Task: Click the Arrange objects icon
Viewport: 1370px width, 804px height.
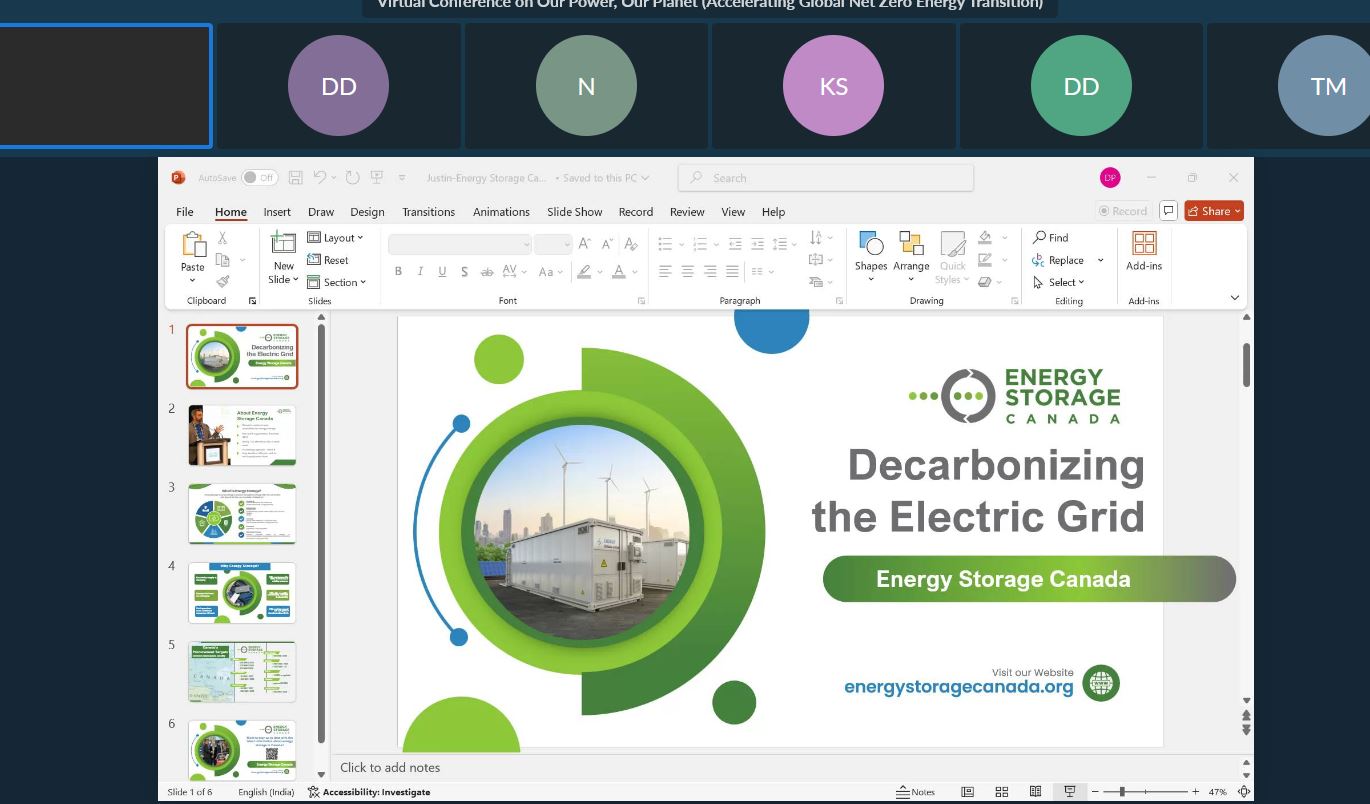Action: coord(911,246)
